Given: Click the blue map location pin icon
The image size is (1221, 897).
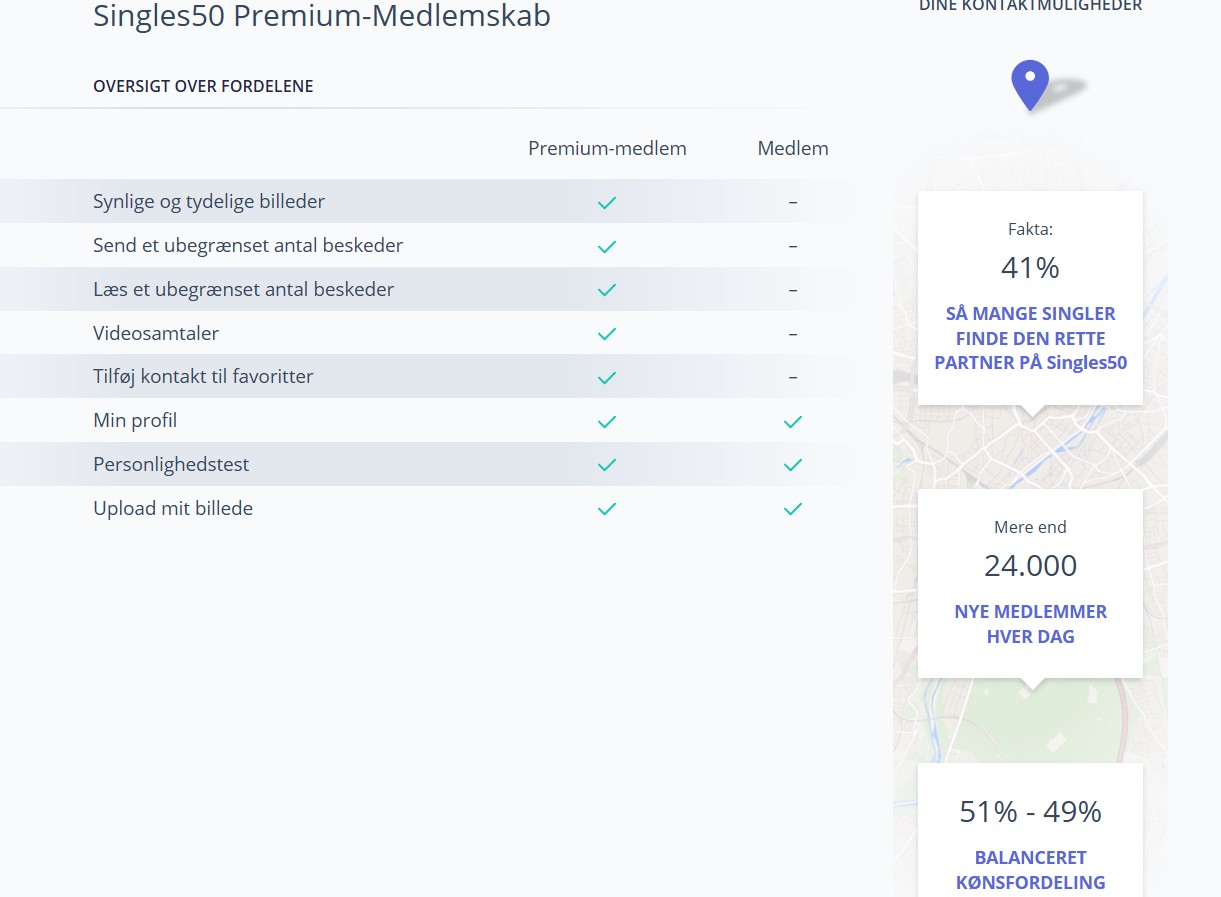Looking at the screenshot, I should coord(1030,85).
